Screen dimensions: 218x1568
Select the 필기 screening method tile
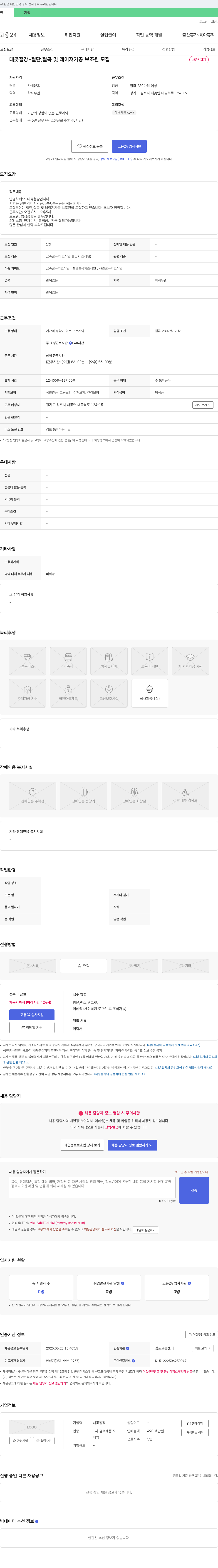[x=135, y=966]
